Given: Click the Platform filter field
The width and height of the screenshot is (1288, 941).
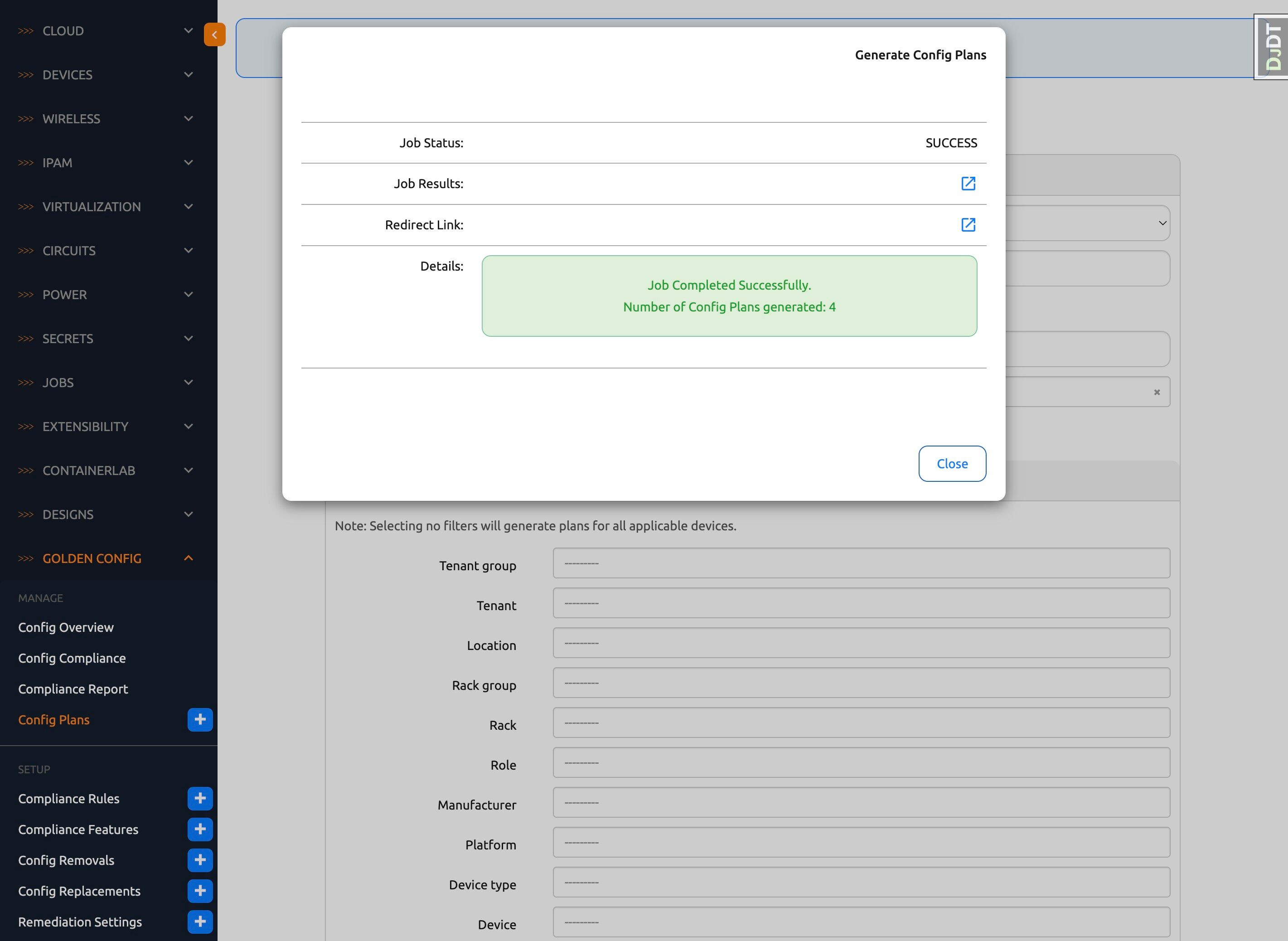Looking at the screenshot, I should pyautogui.click(x=861, y=843).
